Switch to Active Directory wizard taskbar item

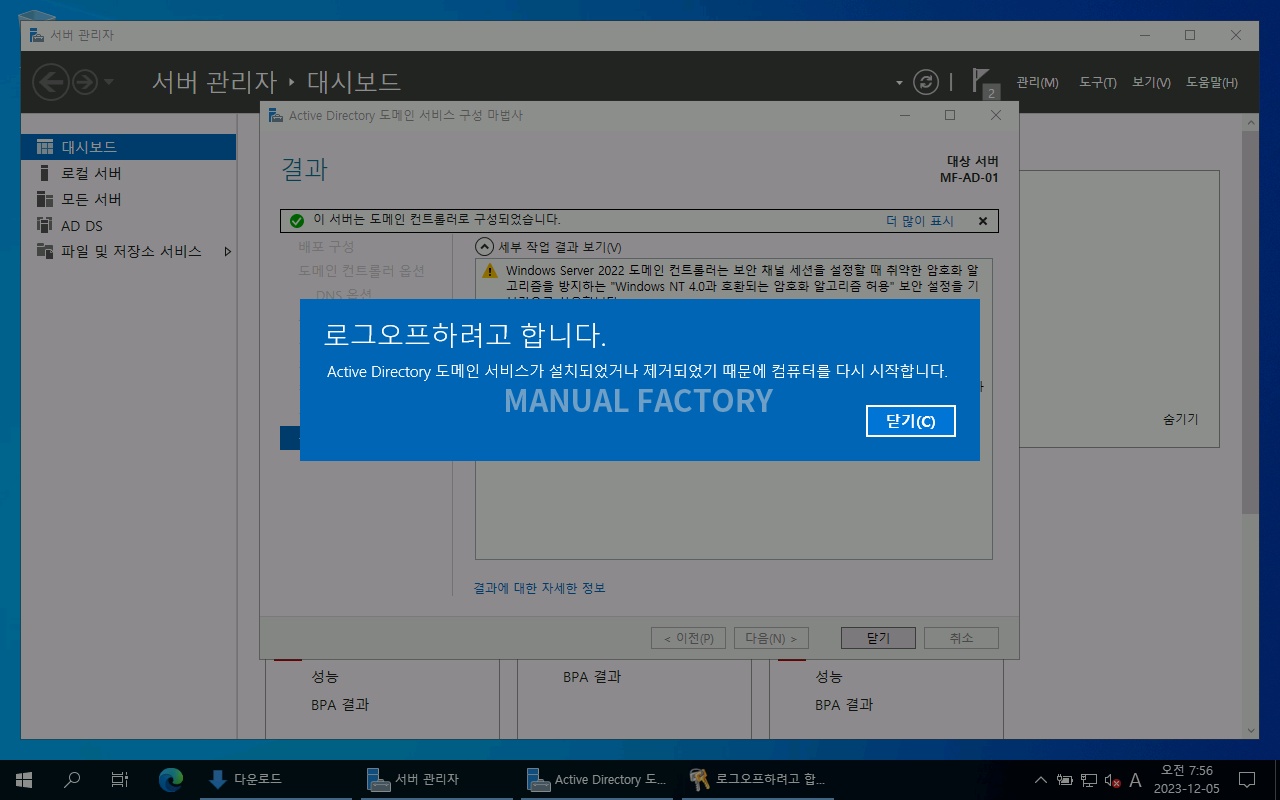[x=597, y=779]
